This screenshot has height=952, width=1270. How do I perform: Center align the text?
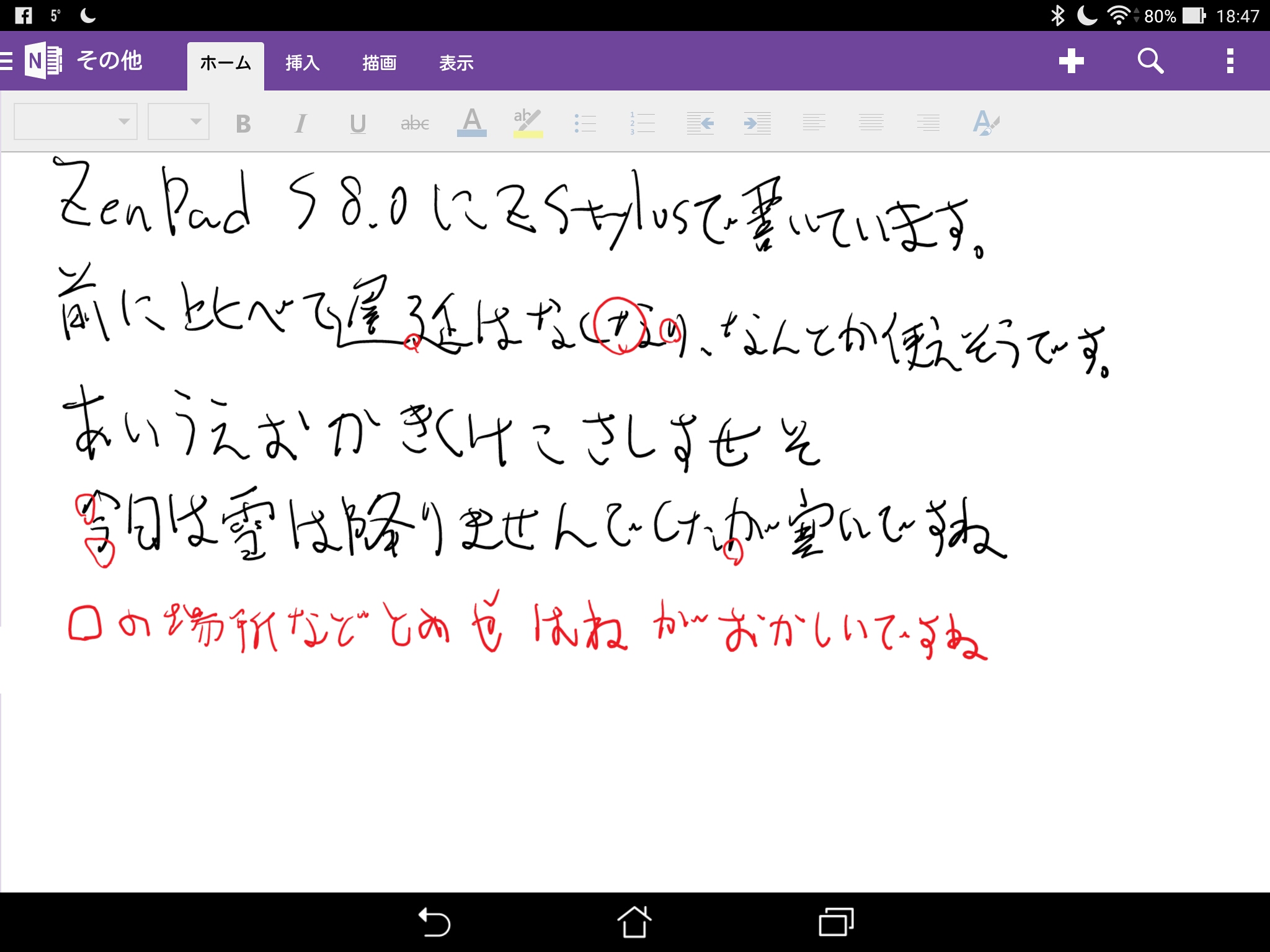871,123
